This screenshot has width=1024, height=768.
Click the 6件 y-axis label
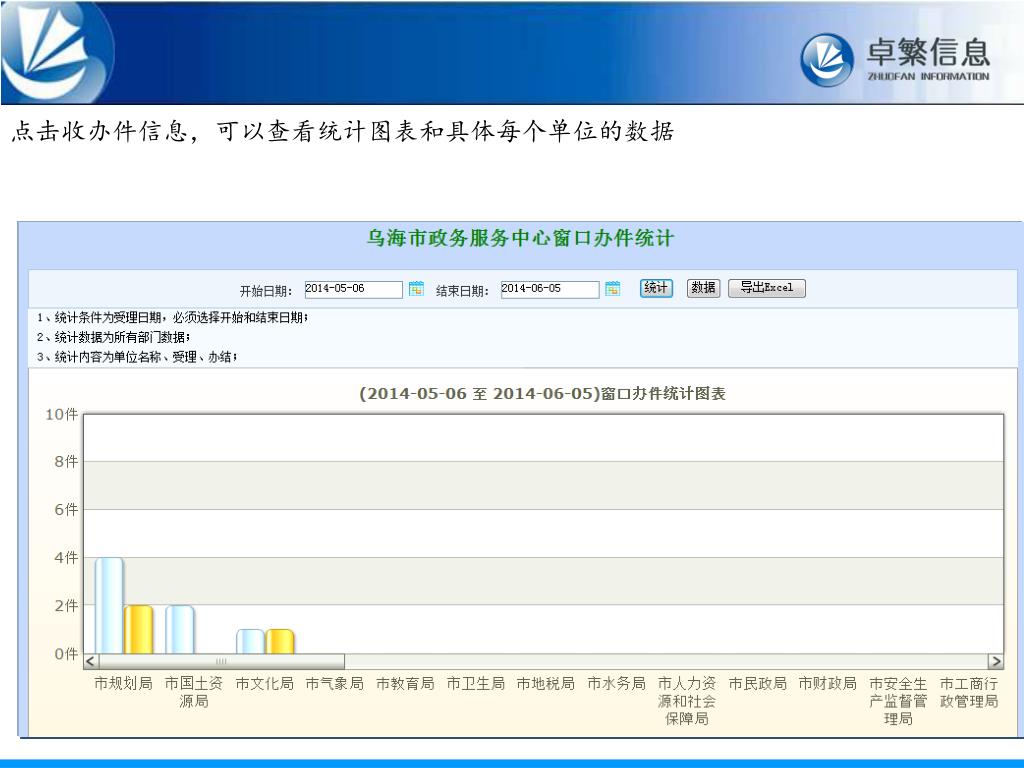[66, 509]
